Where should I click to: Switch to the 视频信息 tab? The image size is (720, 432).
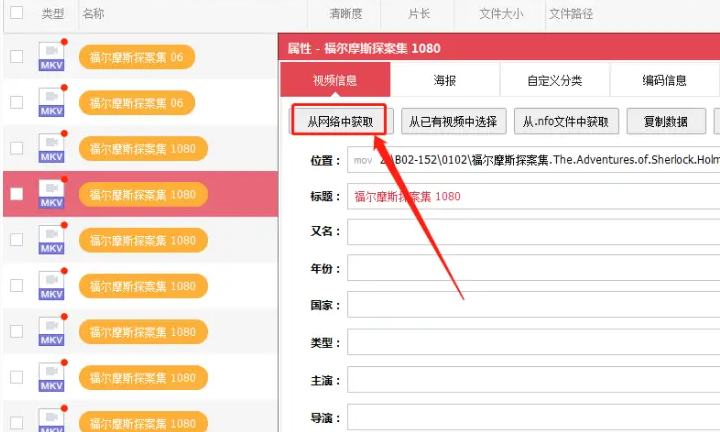(335, 80)
